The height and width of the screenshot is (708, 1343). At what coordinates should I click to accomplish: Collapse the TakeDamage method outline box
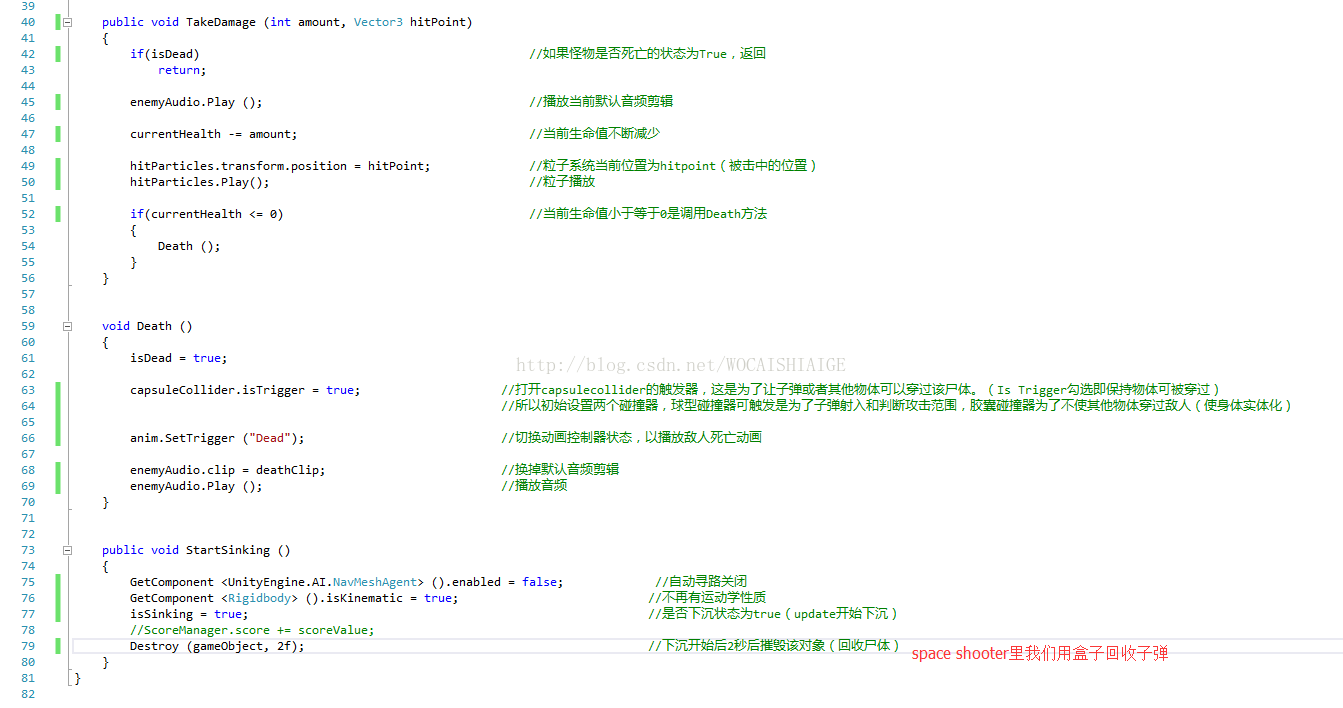coord(67,22)
